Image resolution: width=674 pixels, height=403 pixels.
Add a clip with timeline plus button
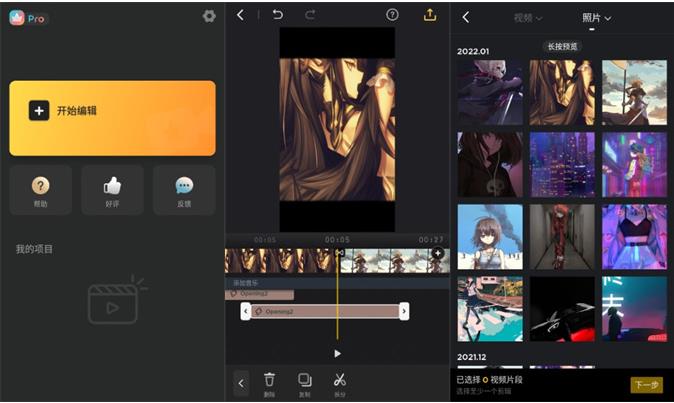point(438,253)
